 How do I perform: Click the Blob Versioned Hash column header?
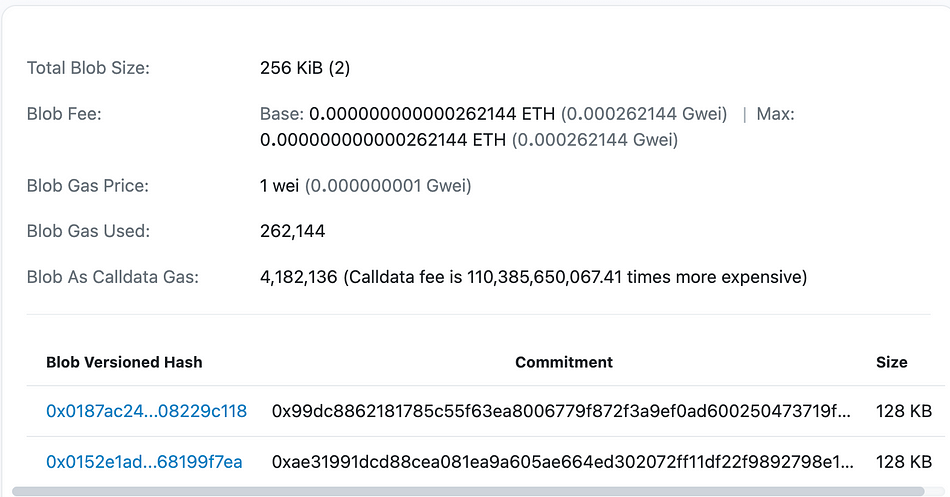[x=124, y=362]
